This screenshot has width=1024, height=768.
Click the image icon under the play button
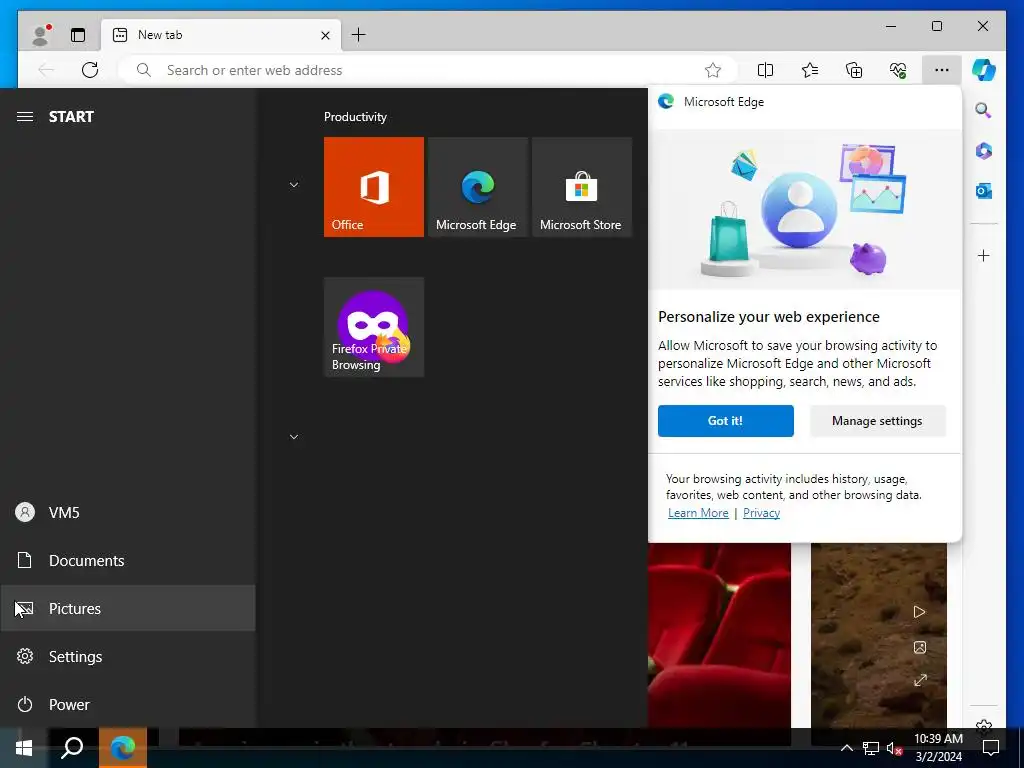tap(920, 647)
